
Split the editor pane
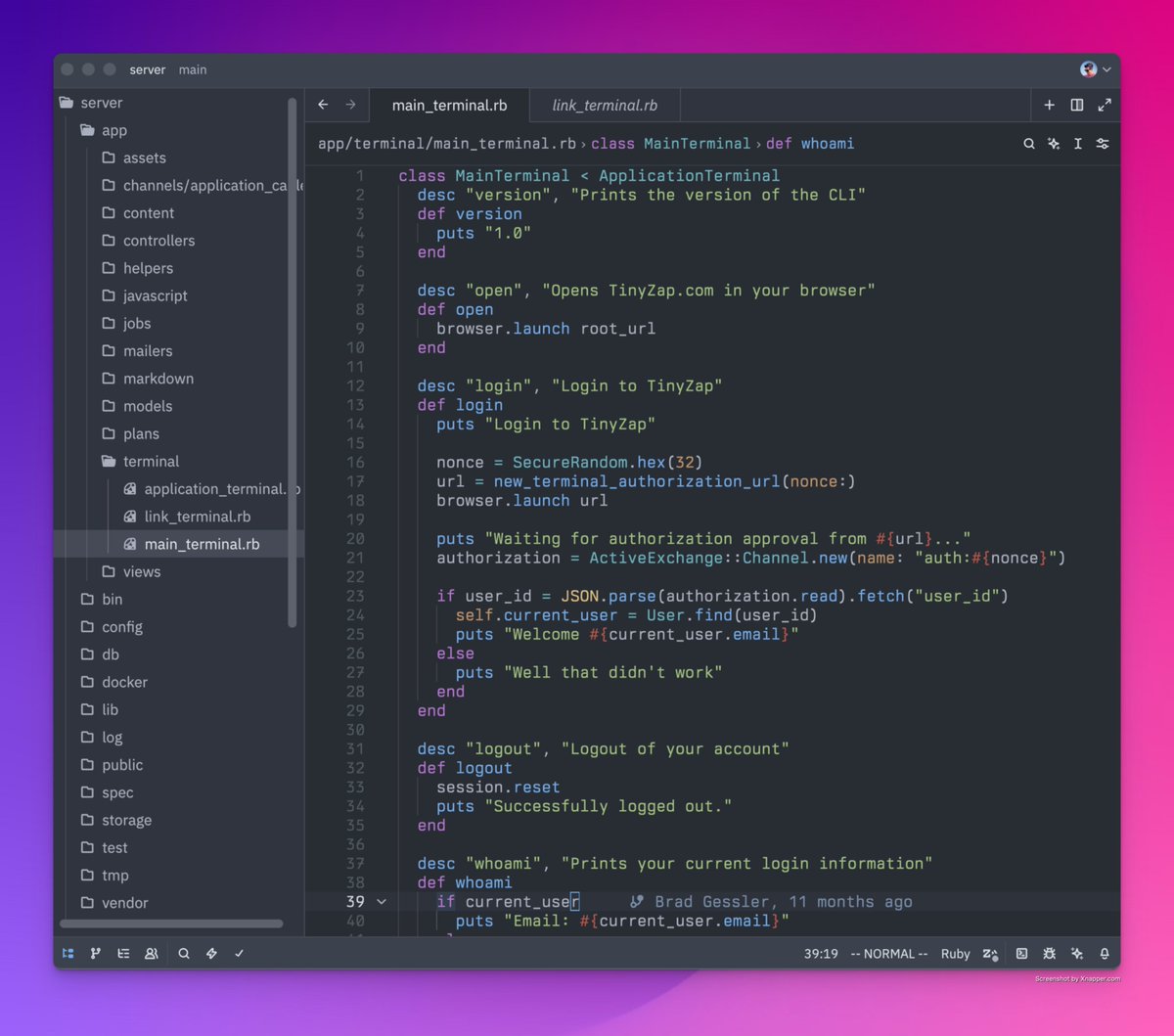[1077, 105]
